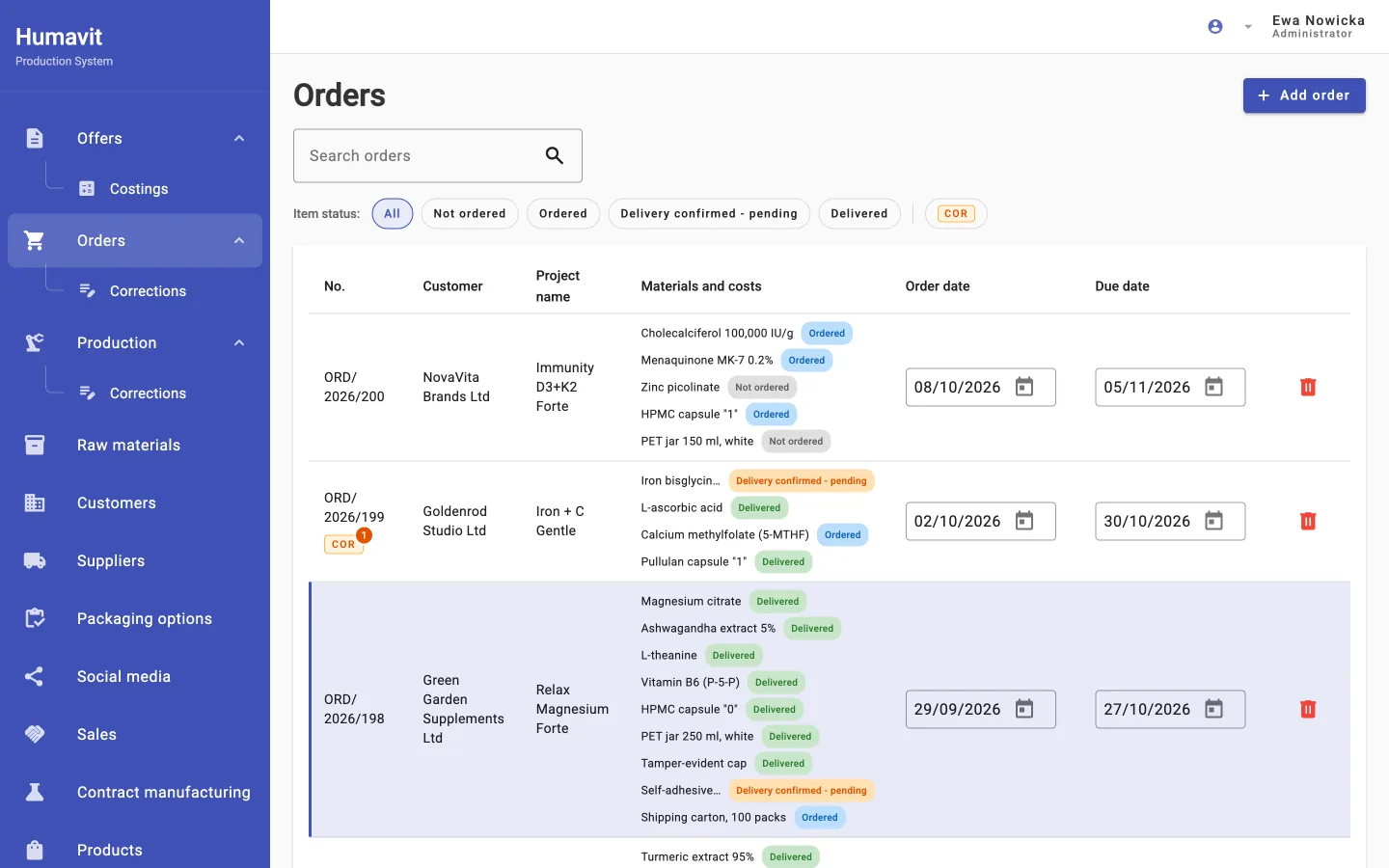Screen dimensions: 1389x868
Task: Click the due date field 27/10/2026
Action: coord(1170,709)
